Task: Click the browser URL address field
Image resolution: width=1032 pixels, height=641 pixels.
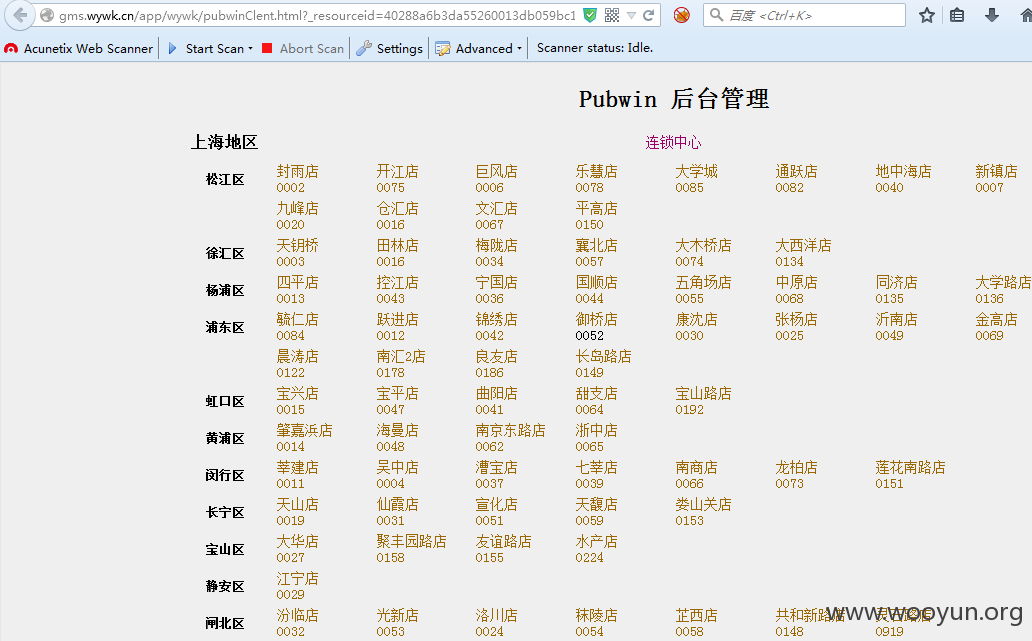Action: (317, 15)
